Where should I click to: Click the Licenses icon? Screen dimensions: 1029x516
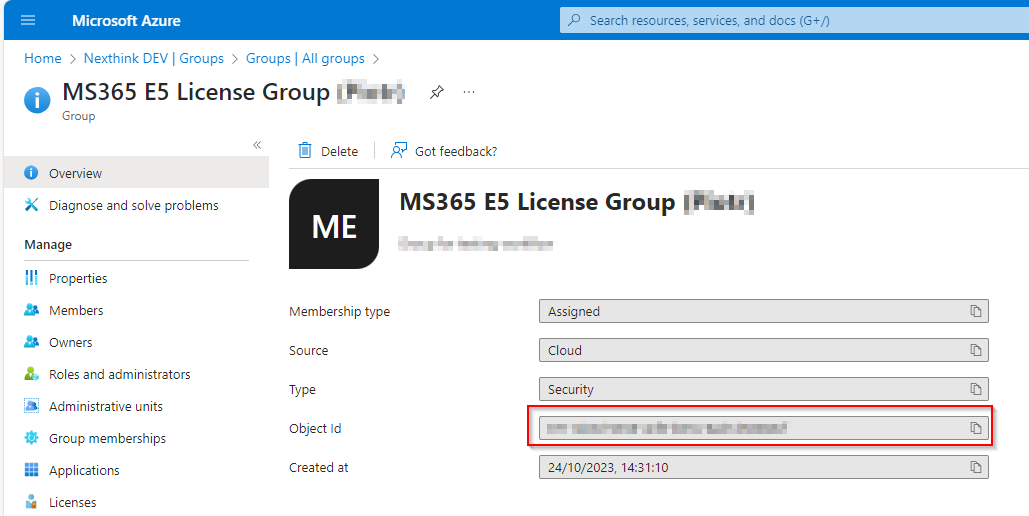click(31, 502)
